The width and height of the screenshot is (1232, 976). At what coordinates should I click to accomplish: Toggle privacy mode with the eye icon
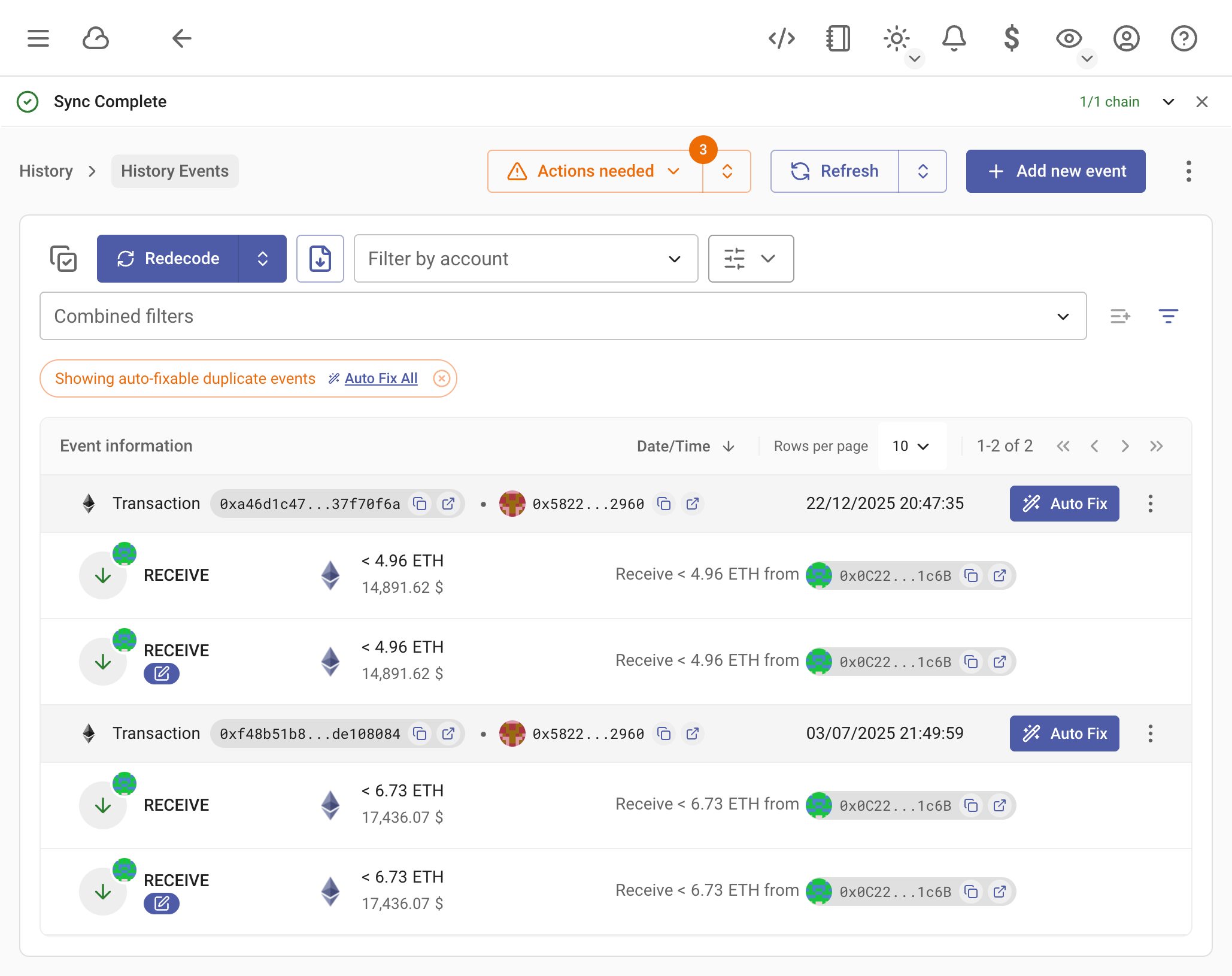(1069, 38)
